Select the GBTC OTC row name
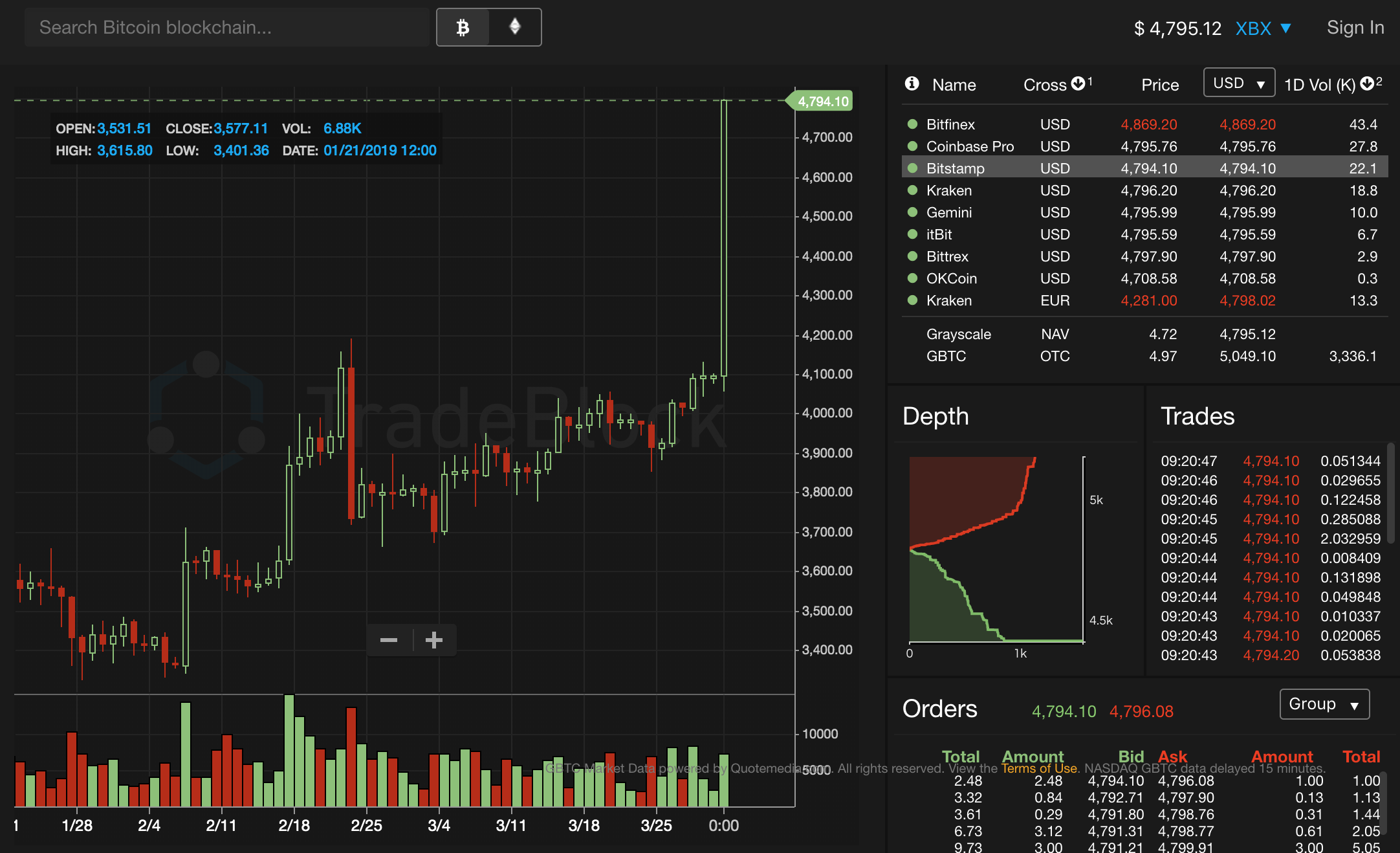1400x853 pixels. click(946, 356)
